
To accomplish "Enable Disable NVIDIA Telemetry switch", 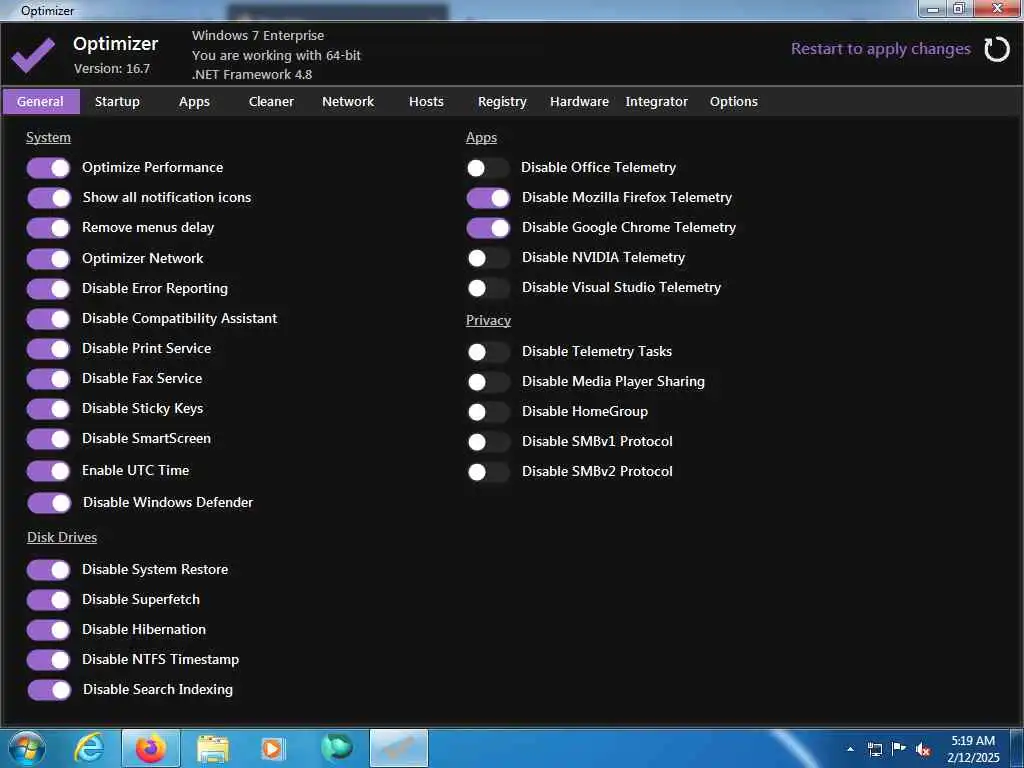I will point(488,258).
